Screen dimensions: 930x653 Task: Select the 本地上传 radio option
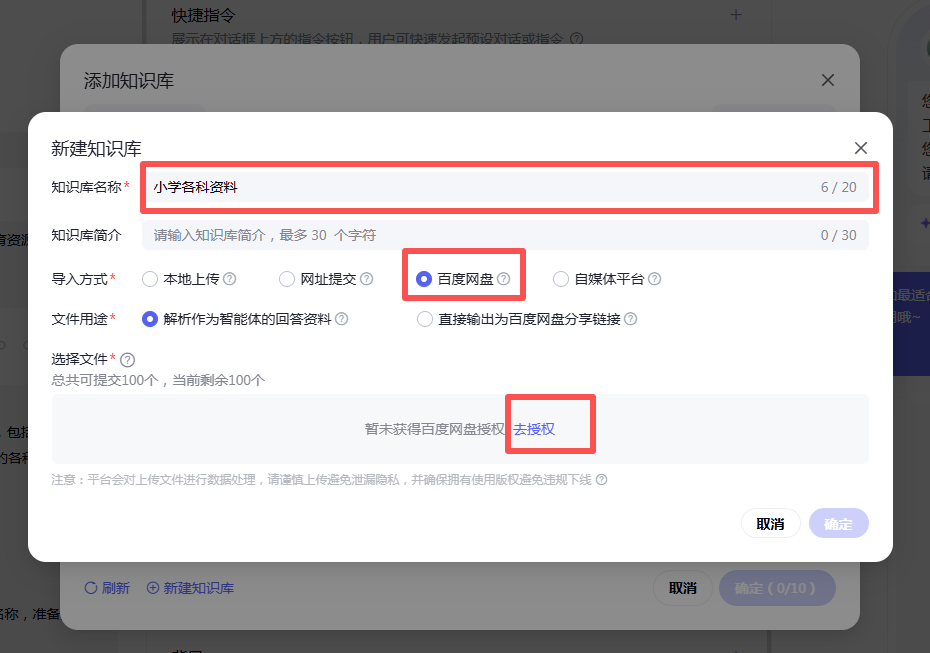pos(149,279)
